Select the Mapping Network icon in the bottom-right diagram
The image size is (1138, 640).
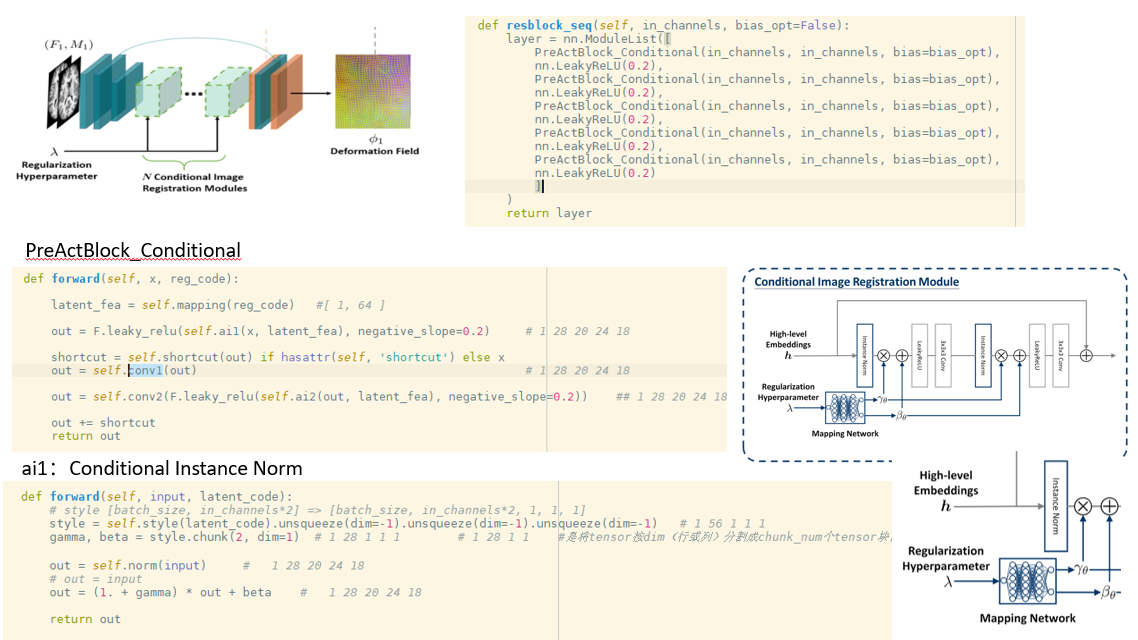(1028, 581)
